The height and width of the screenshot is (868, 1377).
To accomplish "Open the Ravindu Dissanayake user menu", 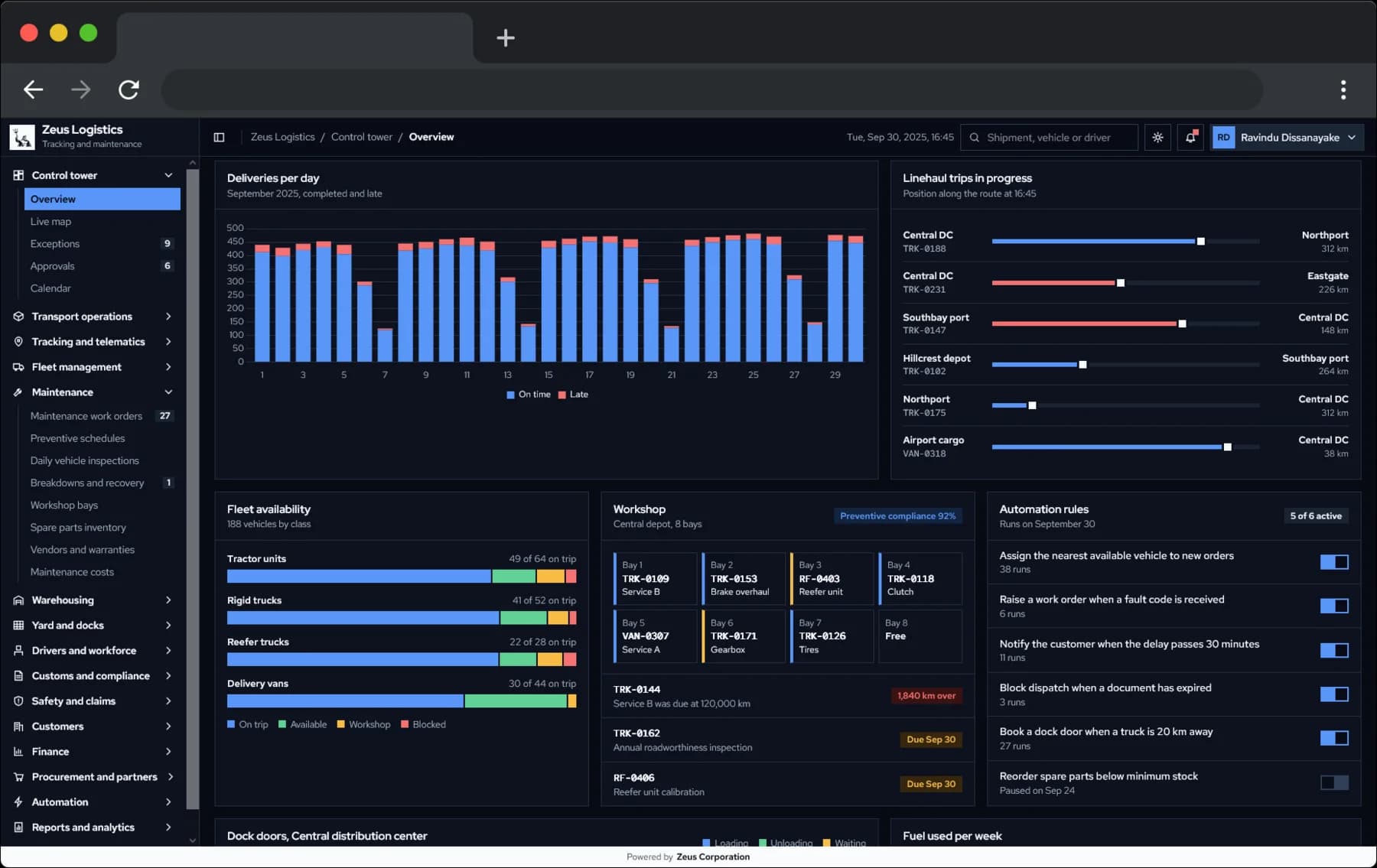I will click(1287, 138).
